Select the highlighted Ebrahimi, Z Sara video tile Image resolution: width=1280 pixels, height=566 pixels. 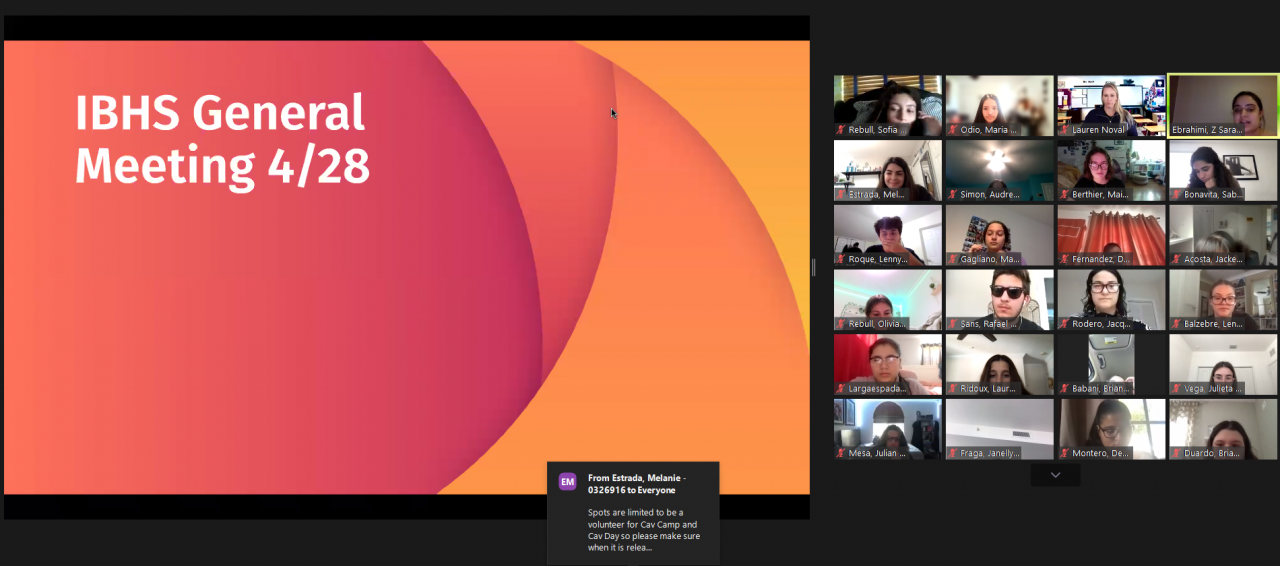1223,106
